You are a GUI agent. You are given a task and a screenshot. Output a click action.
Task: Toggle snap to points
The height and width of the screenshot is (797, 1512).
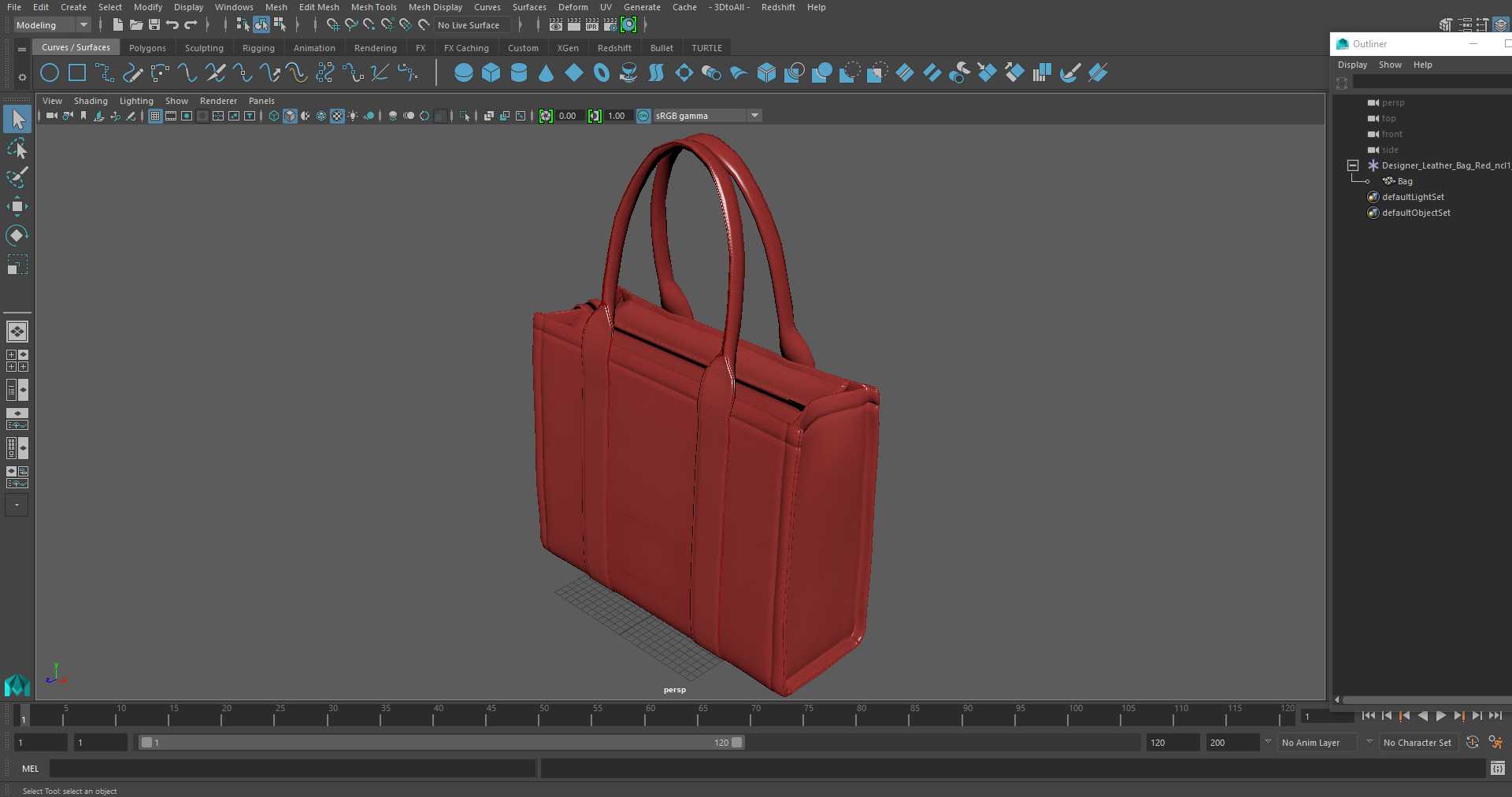369,25
